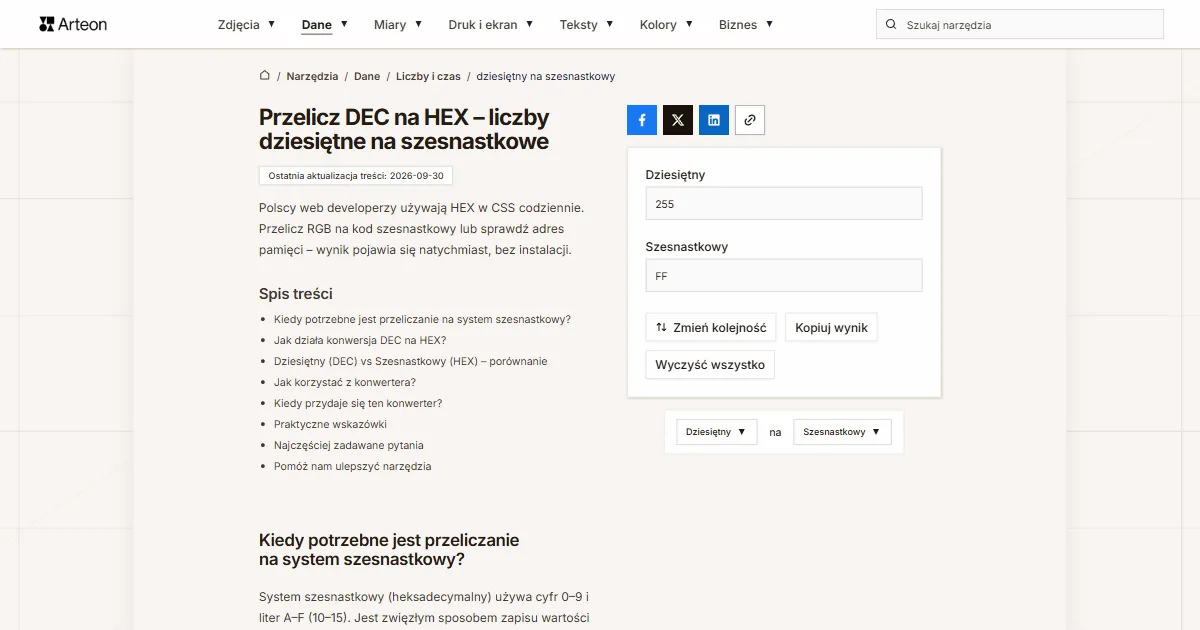Open the target unit Szesnastkowy dropdown
The width and height of the screenshot is (1200, 630).
(x=842, y=432)
